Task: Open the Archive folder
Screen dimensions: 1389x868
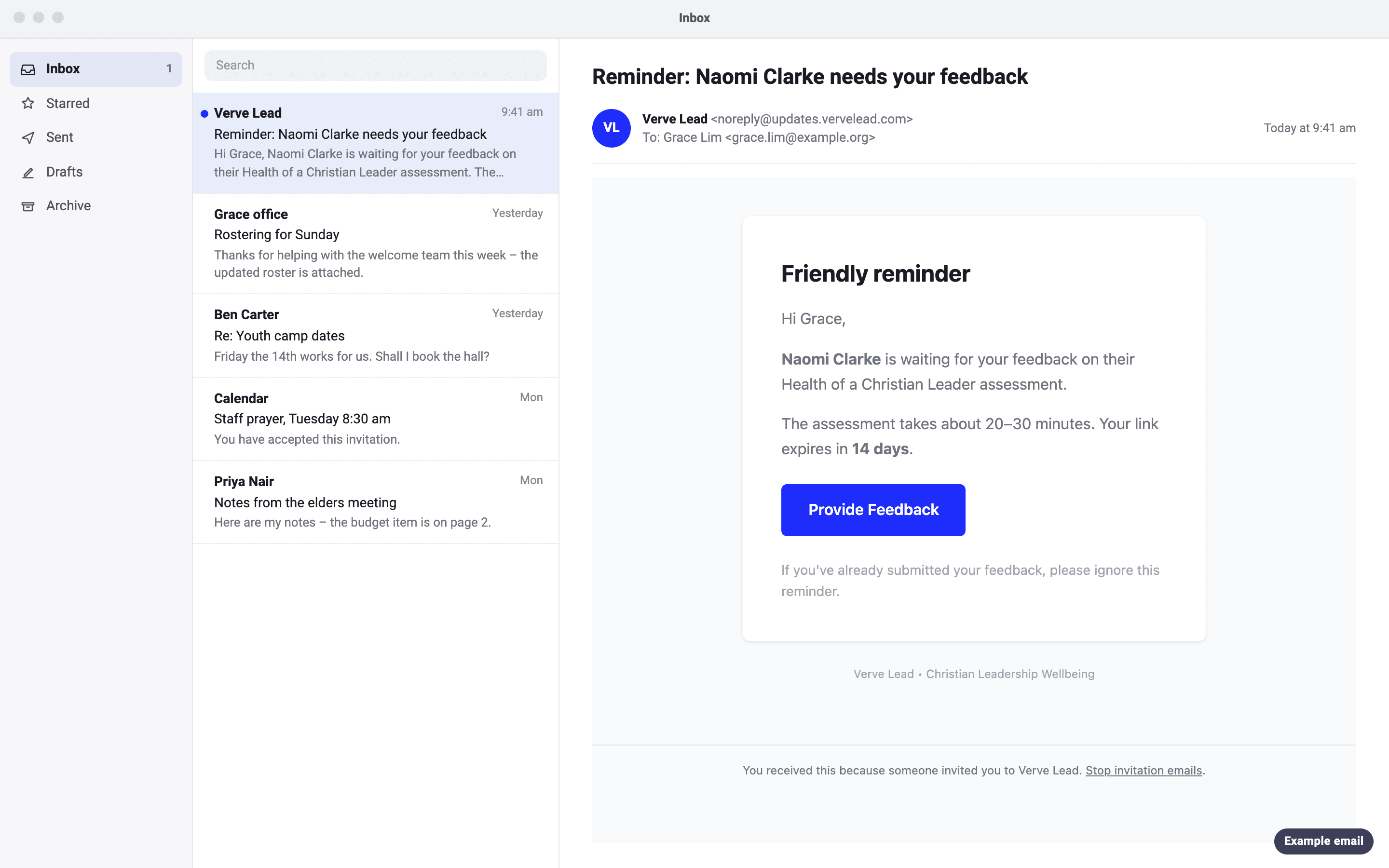Action: (x=96, y=206)
